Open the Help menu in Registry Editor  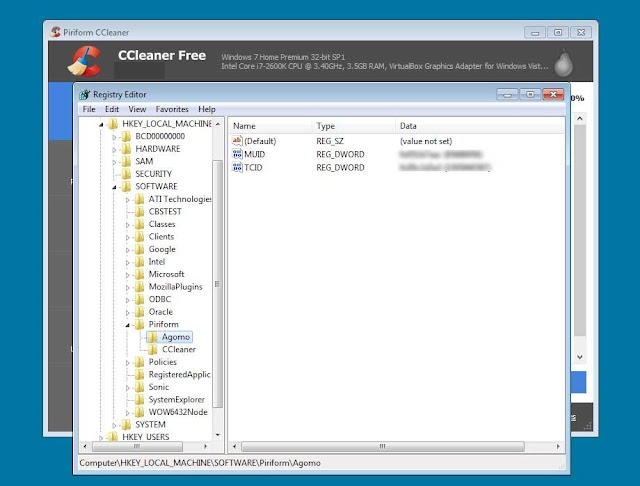coord(207,109)
